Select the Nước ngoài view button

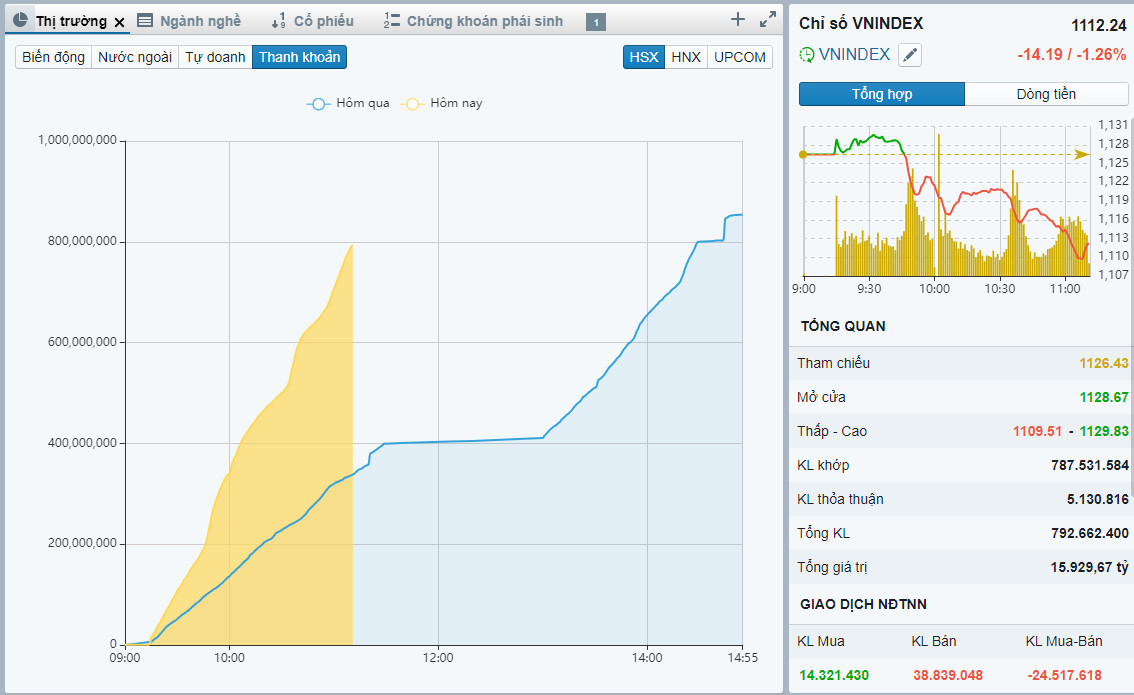pos(135,57)
